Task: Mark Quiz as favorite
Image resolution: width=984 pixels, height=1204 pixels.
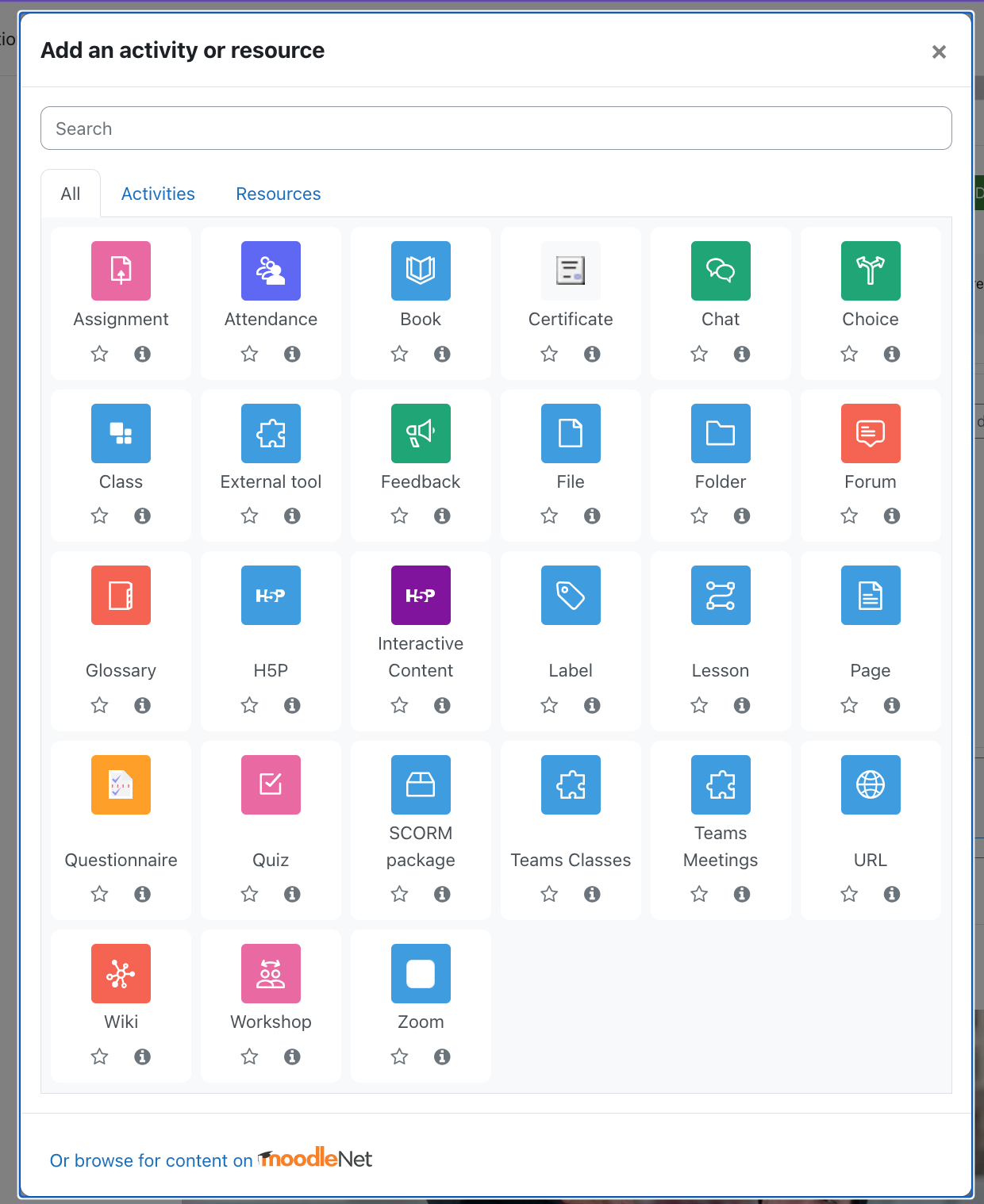Action: tap(248, 894)
